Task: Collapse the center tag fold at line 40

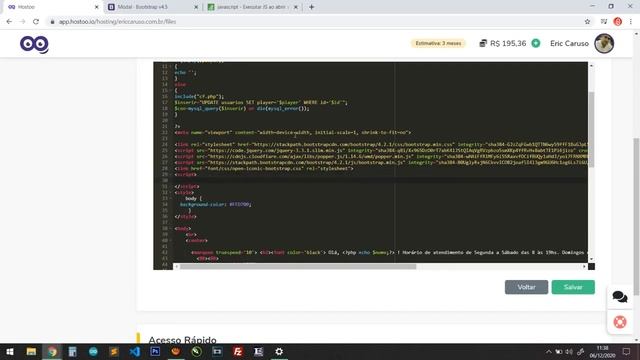Action: pos(170,240)
